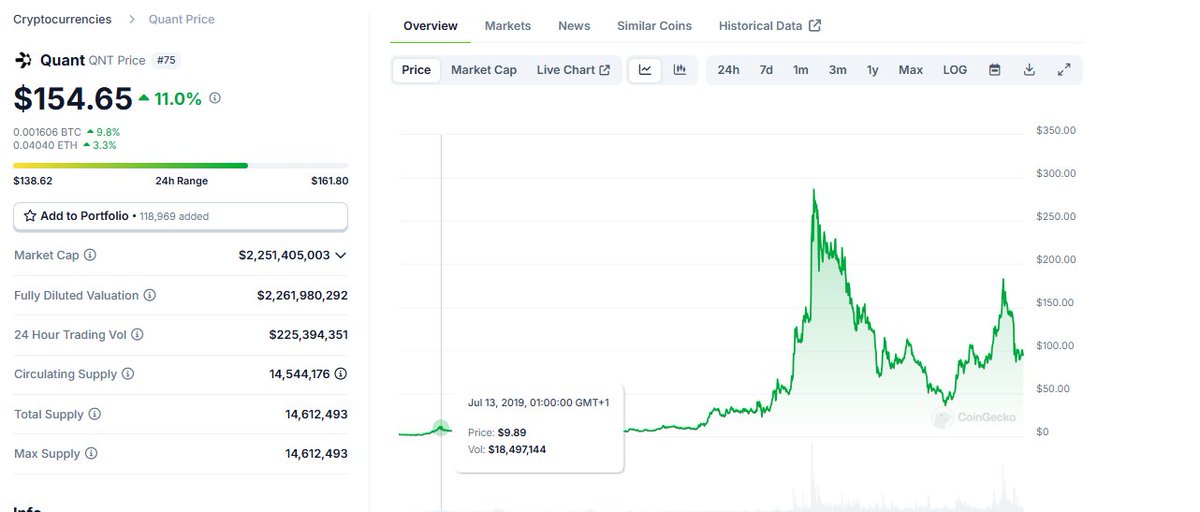Open the Overview tab
The height and width of the screenshot is (512, 1200).
point(430,26)
